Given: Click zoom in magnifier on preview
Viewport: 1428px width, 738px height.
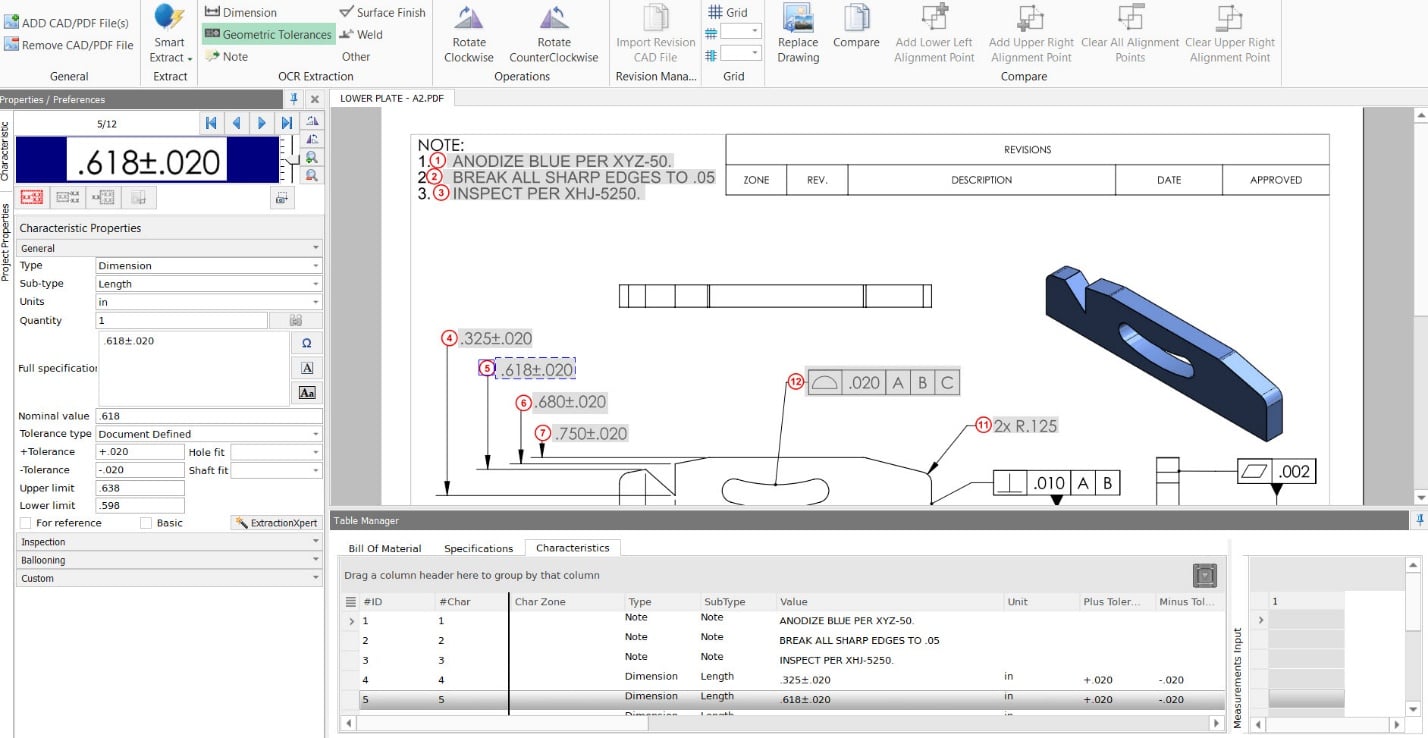Looking at the screenshot, I should (x=312, y=157).
